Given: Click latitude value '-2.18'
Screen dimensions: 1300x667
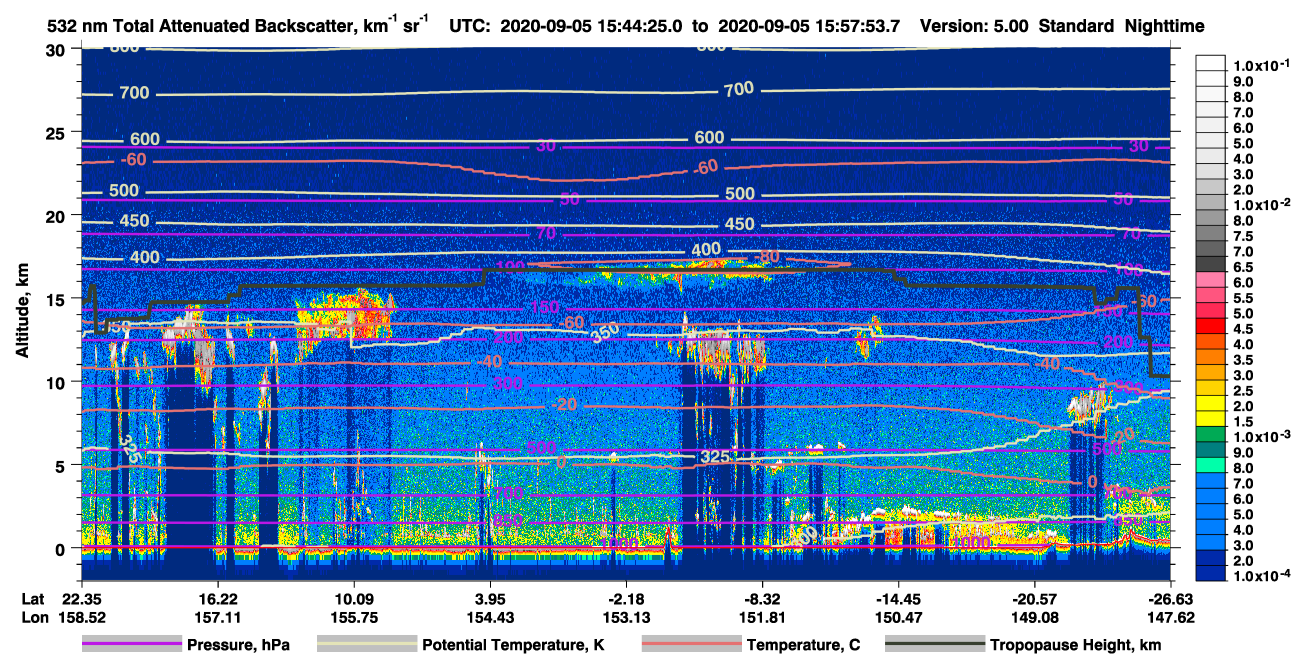Looking at the screenshot, I should [626, 597].
